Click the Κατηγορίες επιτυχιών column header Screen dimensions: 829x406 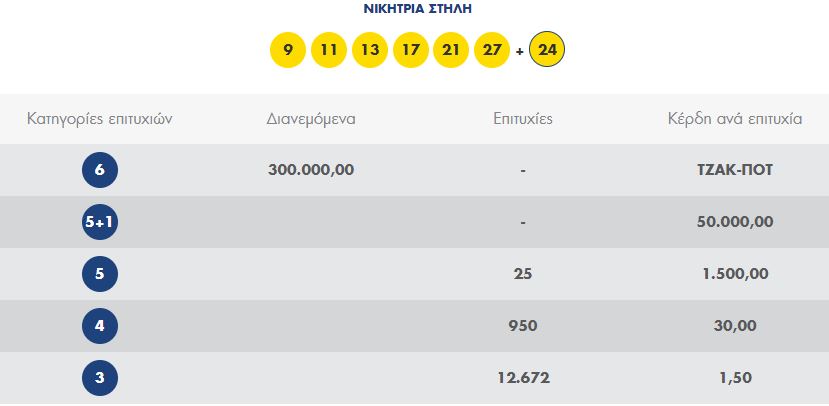click(100, 119)
